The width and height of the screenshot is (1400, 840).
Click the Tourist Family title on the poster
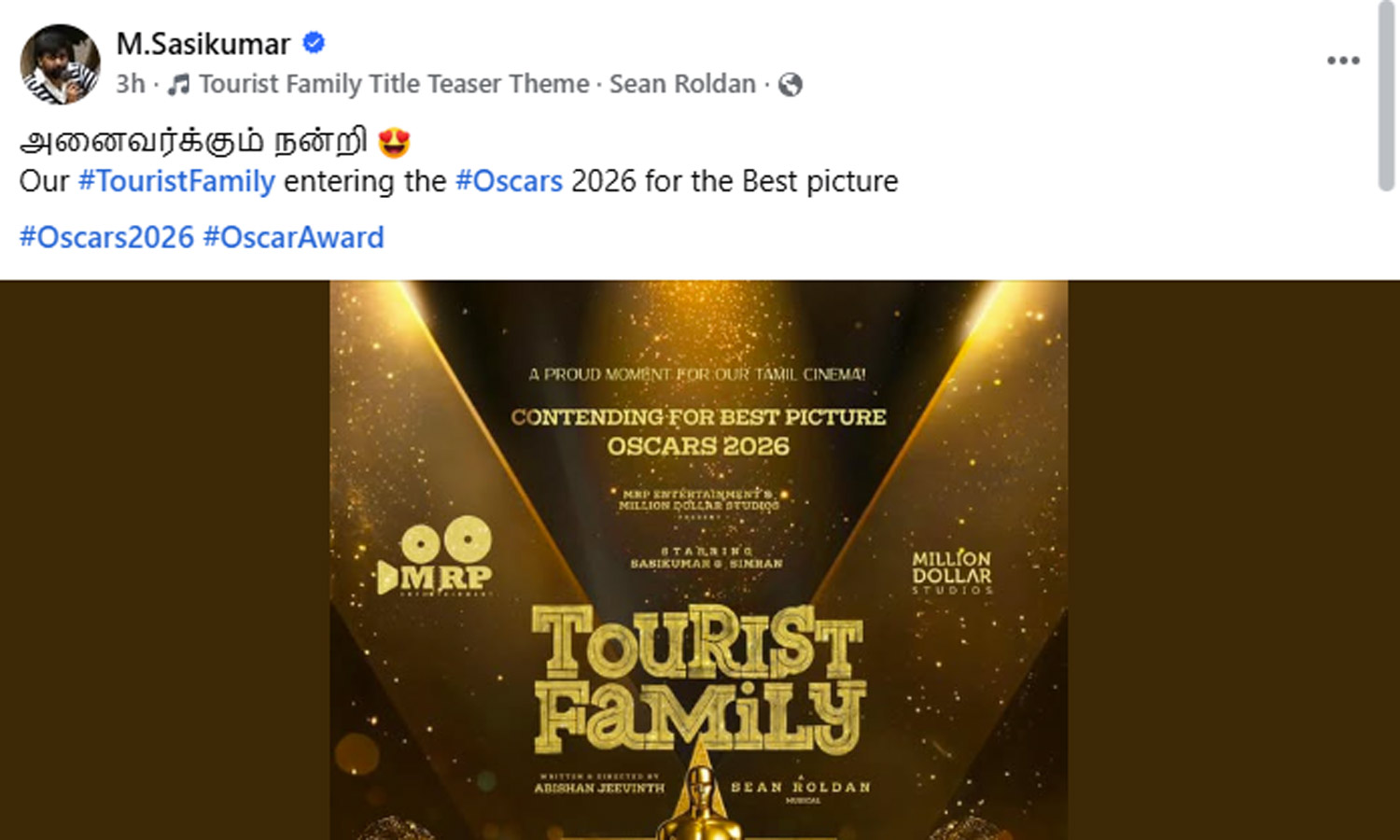(x=698, y=679)
